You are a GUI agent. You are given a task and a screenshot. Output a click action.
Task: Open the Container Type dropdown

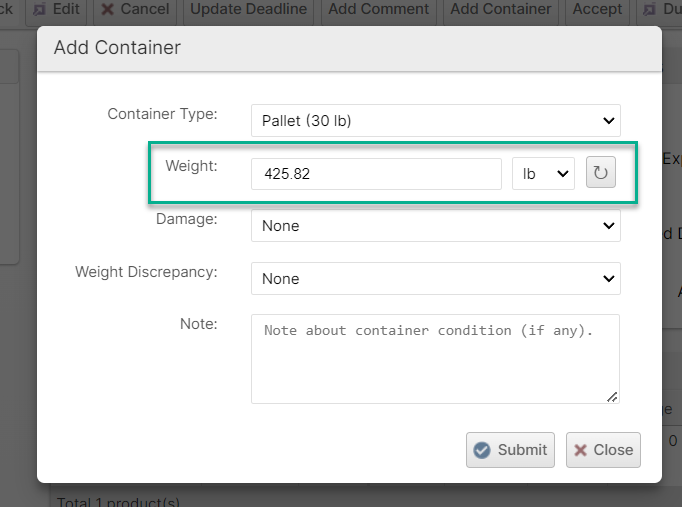435,121
